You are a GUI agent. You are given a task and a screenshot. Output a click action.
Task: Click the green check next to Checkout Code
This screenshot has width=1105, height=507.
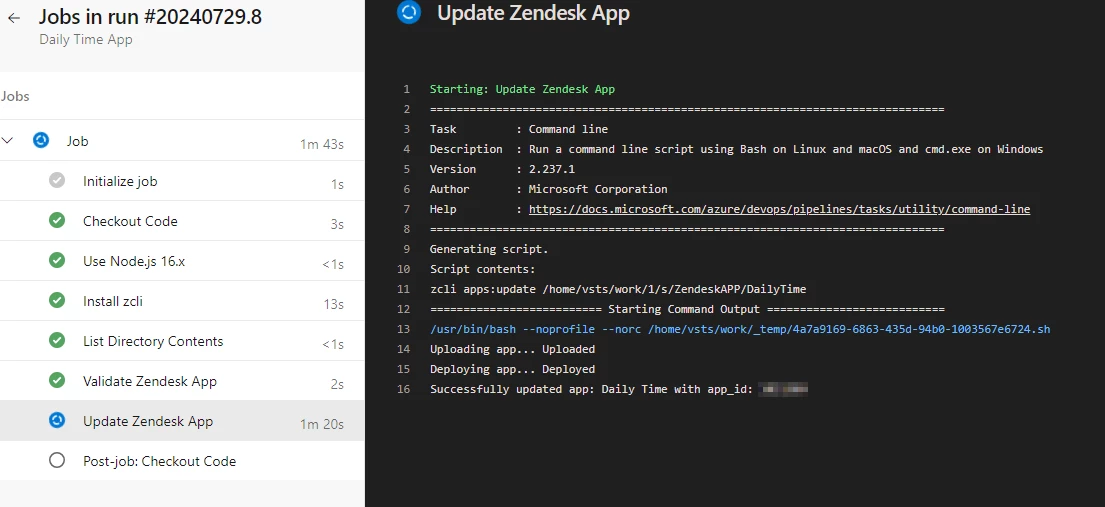[57, 221]
